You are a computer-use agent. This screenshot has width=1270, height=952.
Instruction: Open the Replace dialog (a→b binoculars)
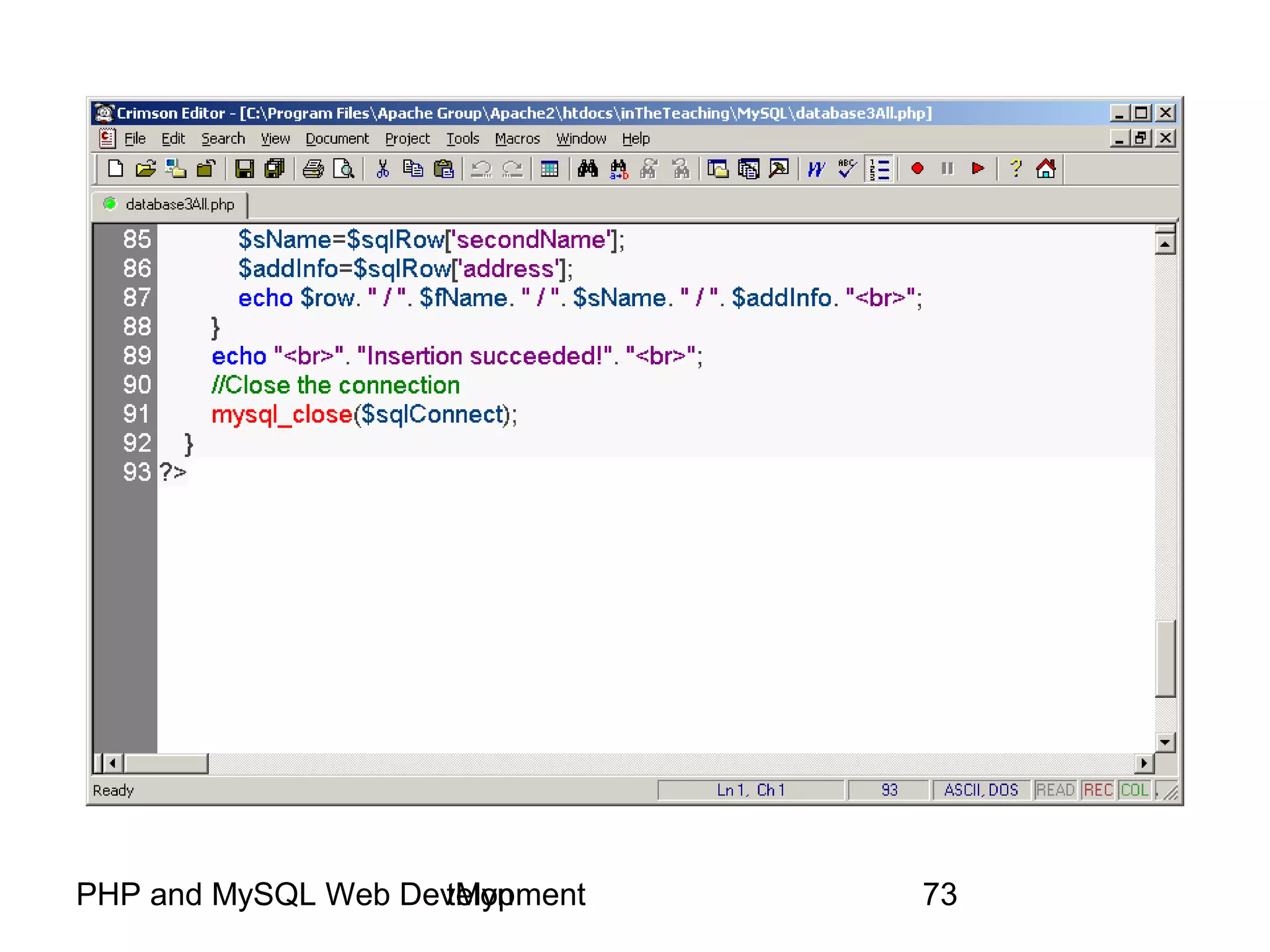[x=619, y=169]
